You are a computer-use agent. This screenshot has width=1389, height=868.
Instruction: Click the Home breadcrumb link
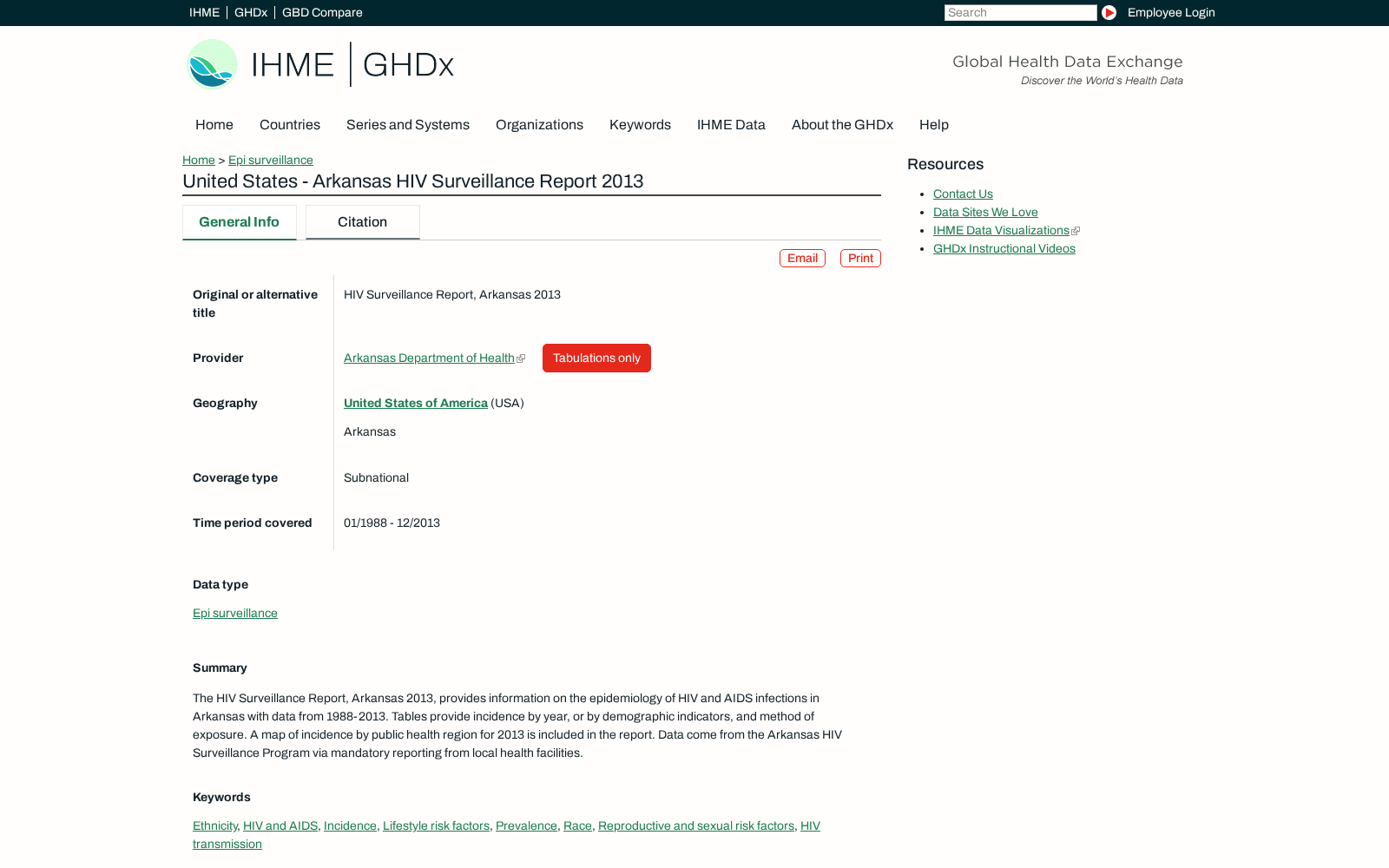pos(199,161)
